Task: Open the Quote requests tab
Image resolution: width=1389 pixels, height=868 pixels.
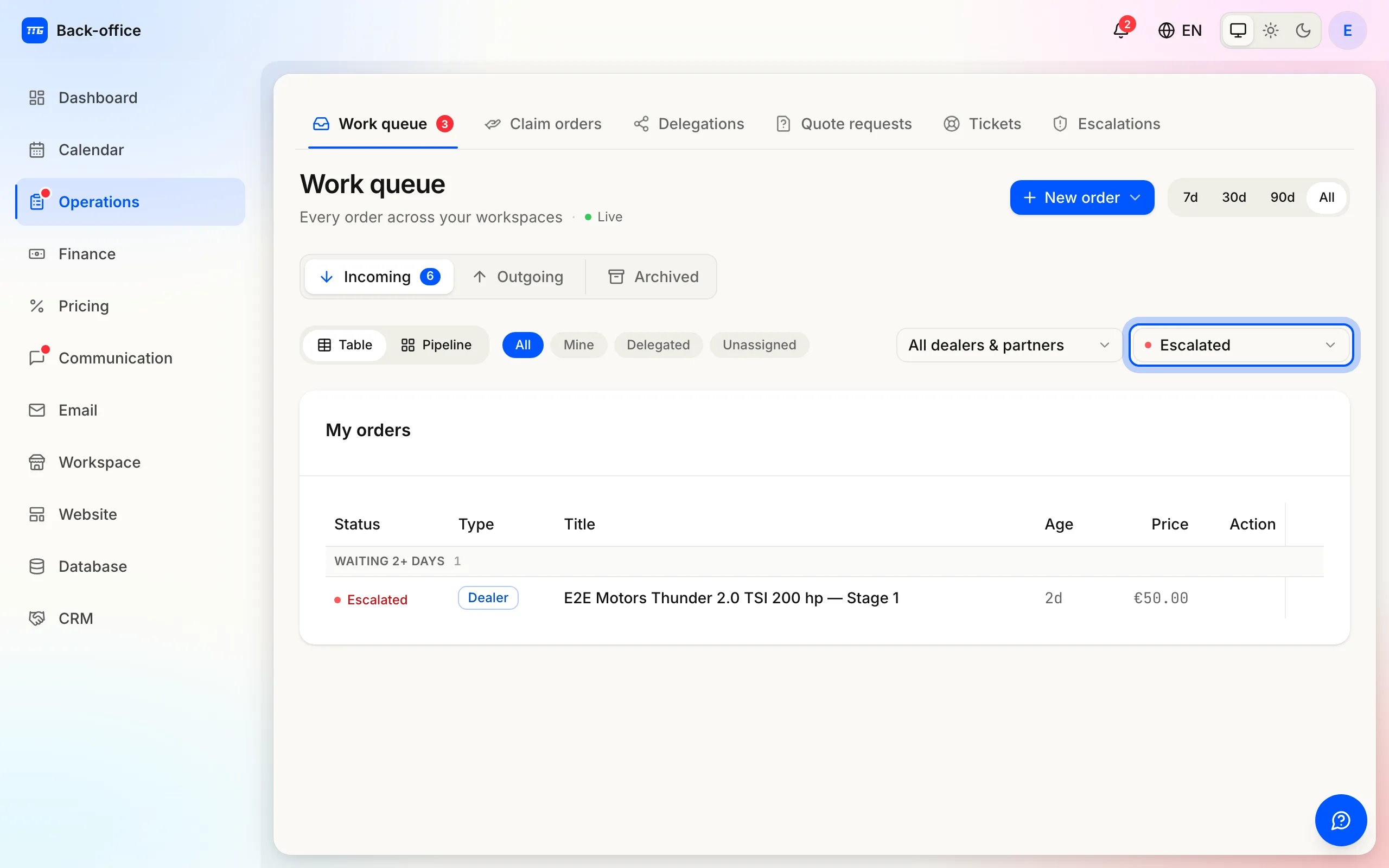Action: coord(843,124)
